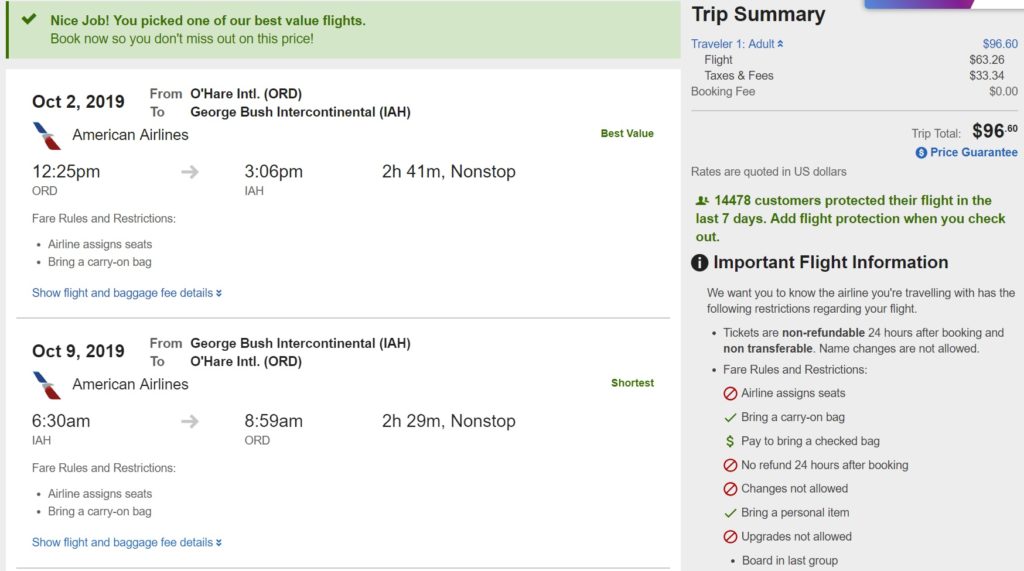Click the checkmark beside Bring a personal item
Viewport: 1024px width, 571px height.
point(730,513)
